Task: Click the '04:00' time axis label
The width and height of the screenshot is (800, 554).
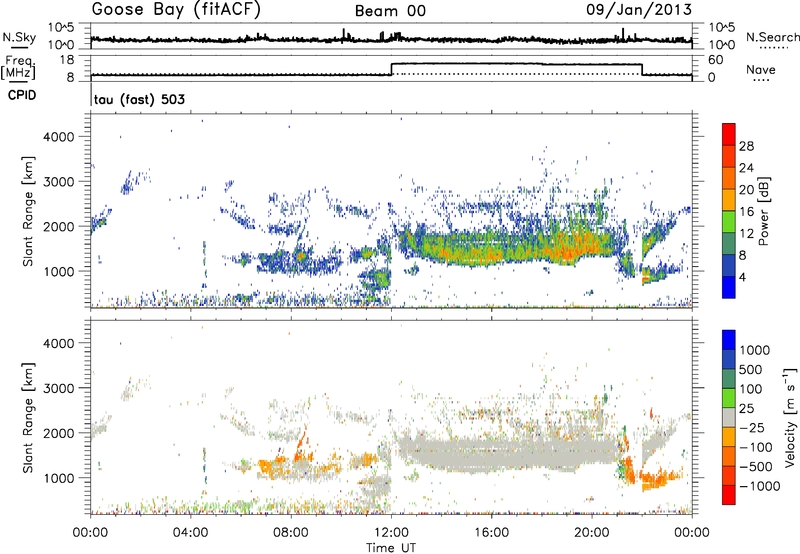Action: (190, 533)
